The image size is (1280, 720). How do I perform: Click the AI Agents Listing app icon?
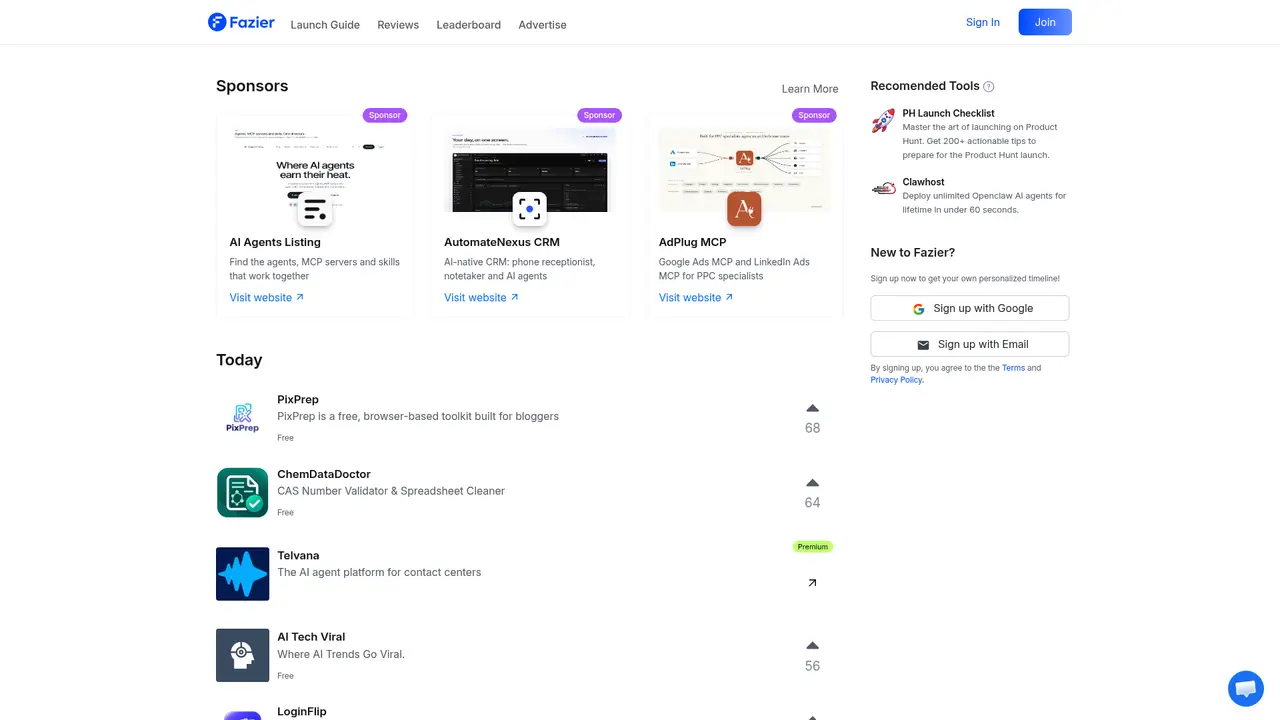pyautogui.click(x=315, y=209)
